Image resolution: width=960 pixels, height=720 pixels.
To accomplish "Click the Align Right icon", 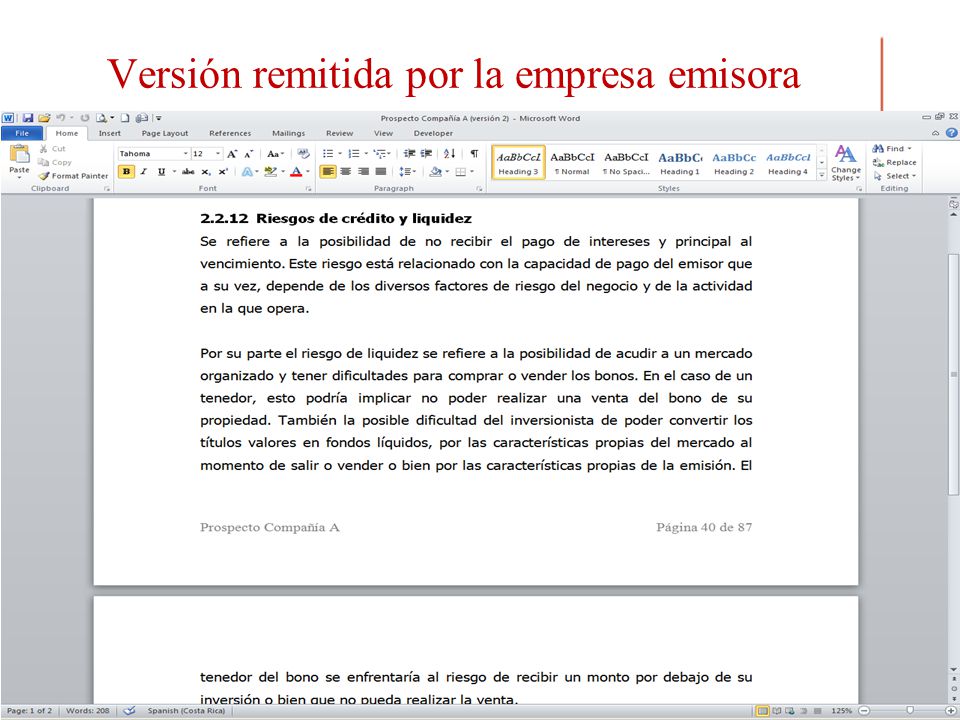I will [363, 171].
